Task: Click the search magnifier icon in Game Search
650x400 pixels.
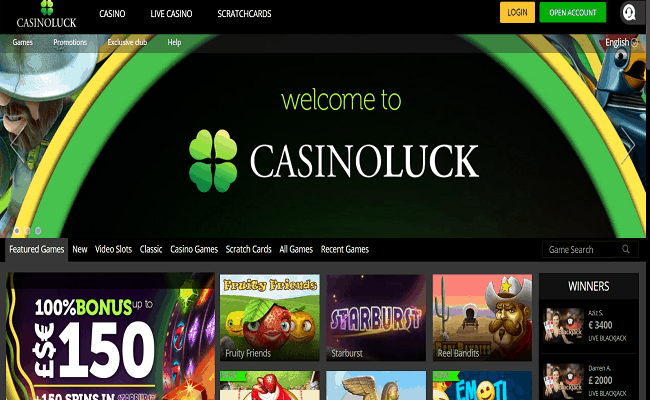Action: [x=626, y=249]
